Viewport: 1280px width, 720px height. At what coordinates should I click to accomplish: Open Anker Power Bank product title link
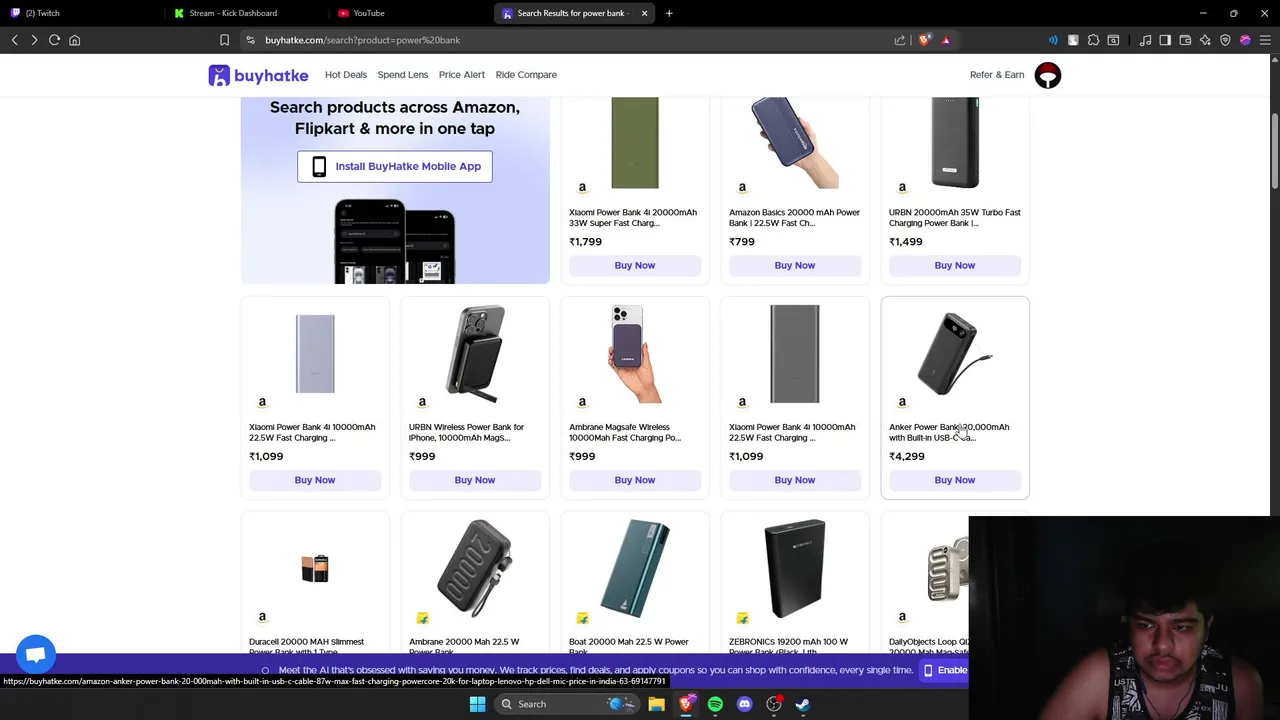point(949,432)
